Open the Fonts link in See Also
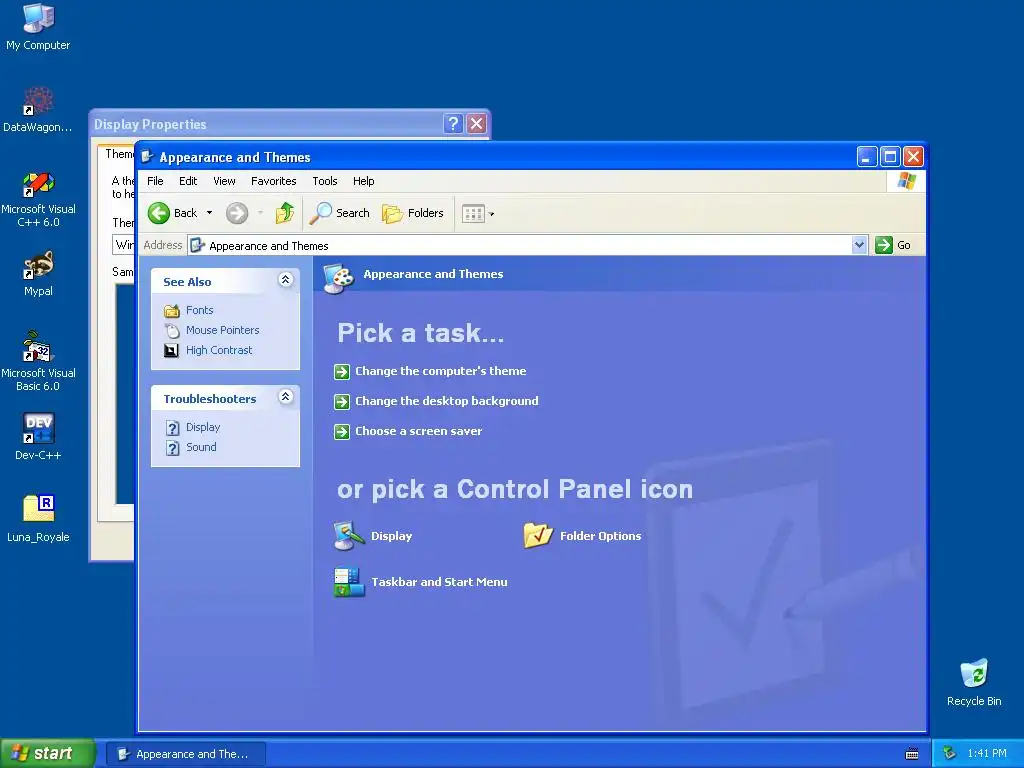 tap(200, 310)
